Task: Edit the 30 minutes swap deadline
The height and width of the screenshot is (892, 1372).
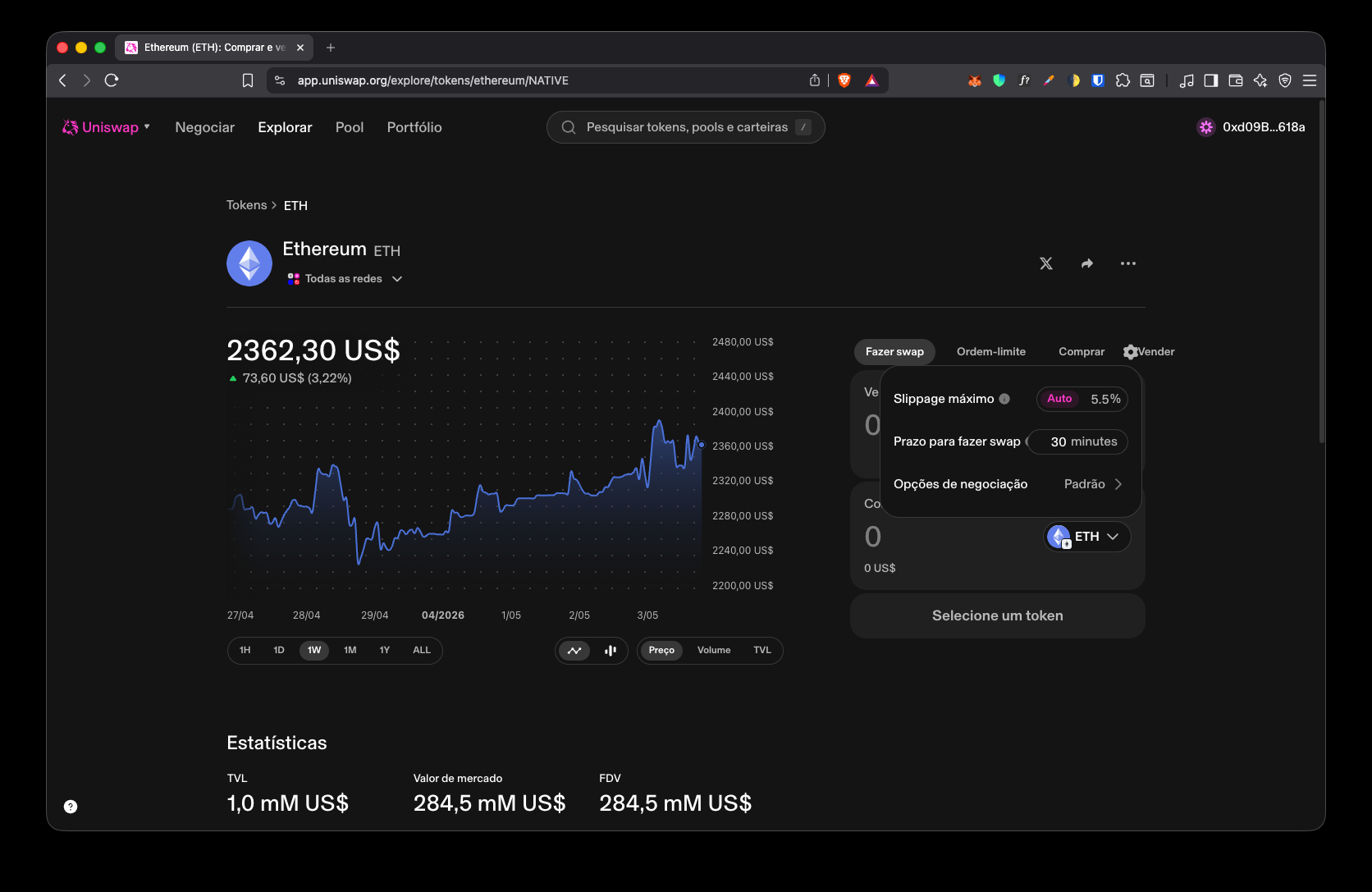Action: pos(1079,441)
